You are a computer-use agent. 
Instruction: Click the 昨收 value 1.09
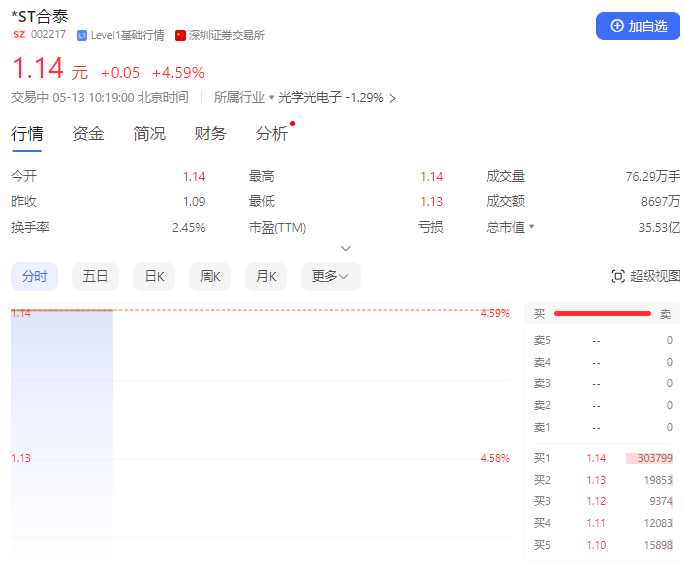(194, 202)
